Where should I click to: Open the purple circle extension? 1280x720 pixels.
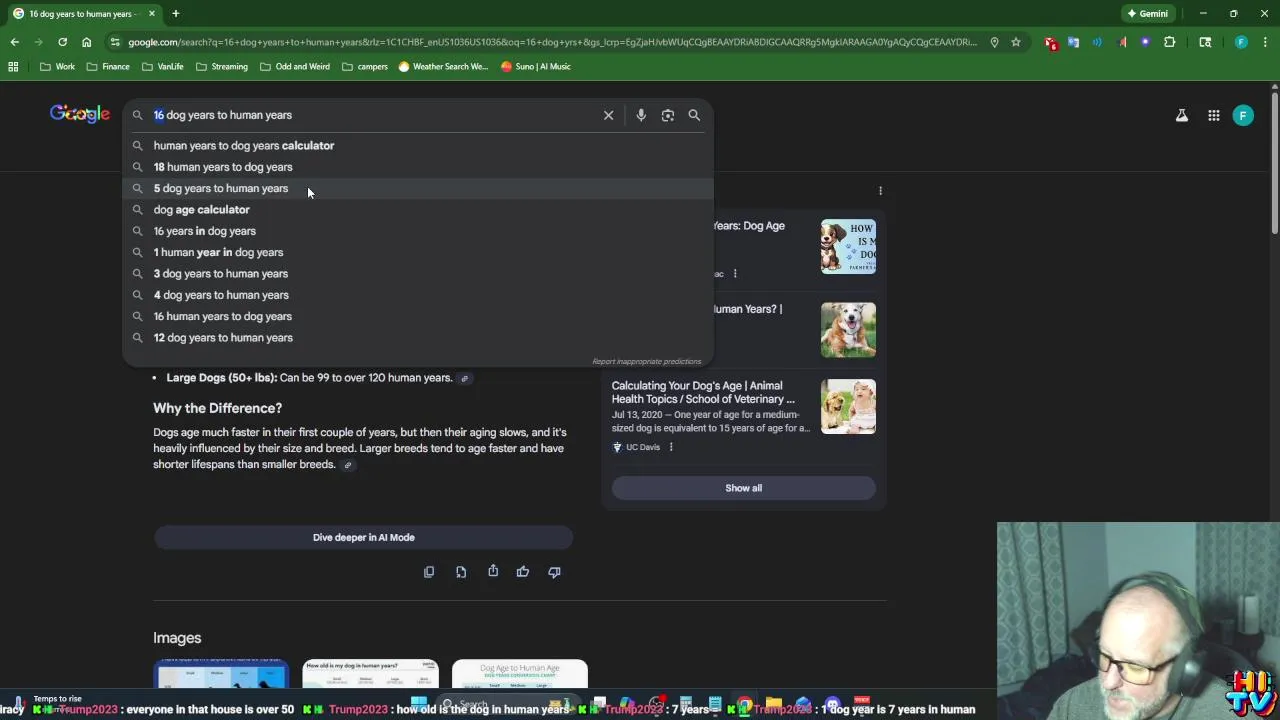click(x=1145, y=42)
